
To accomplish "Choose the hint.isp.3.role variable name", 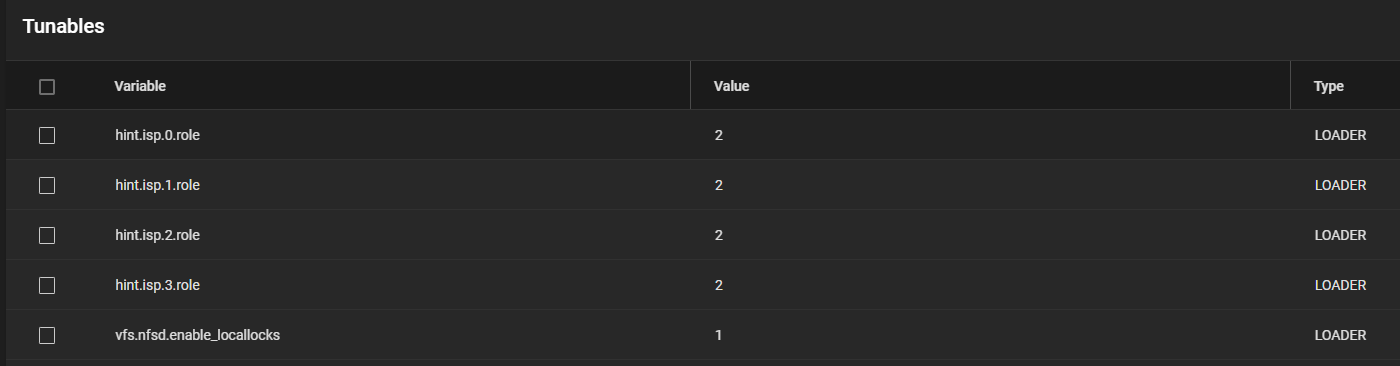I will click(x=157, y=285).
